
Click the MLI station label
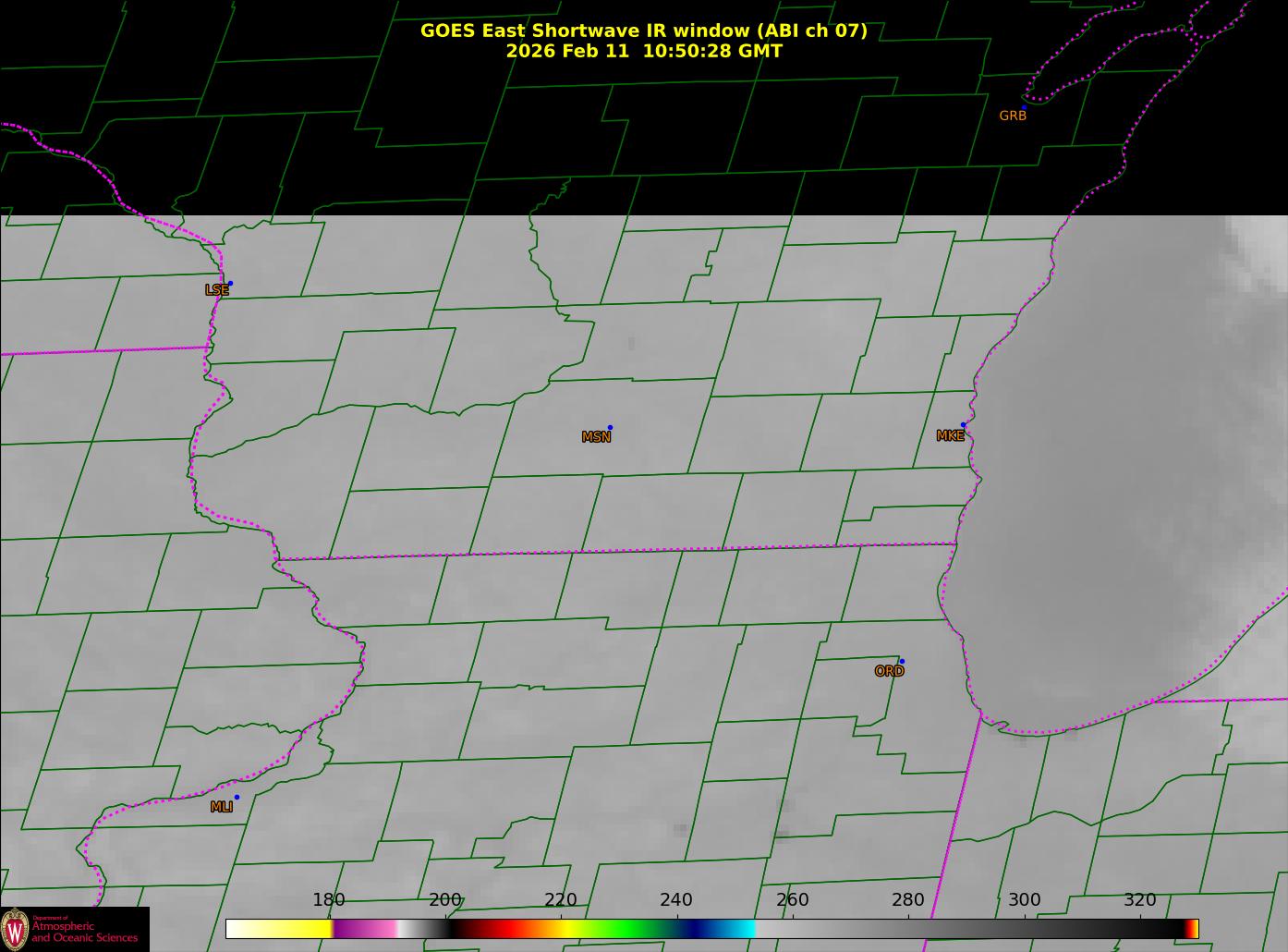click(x=222, y=807)
